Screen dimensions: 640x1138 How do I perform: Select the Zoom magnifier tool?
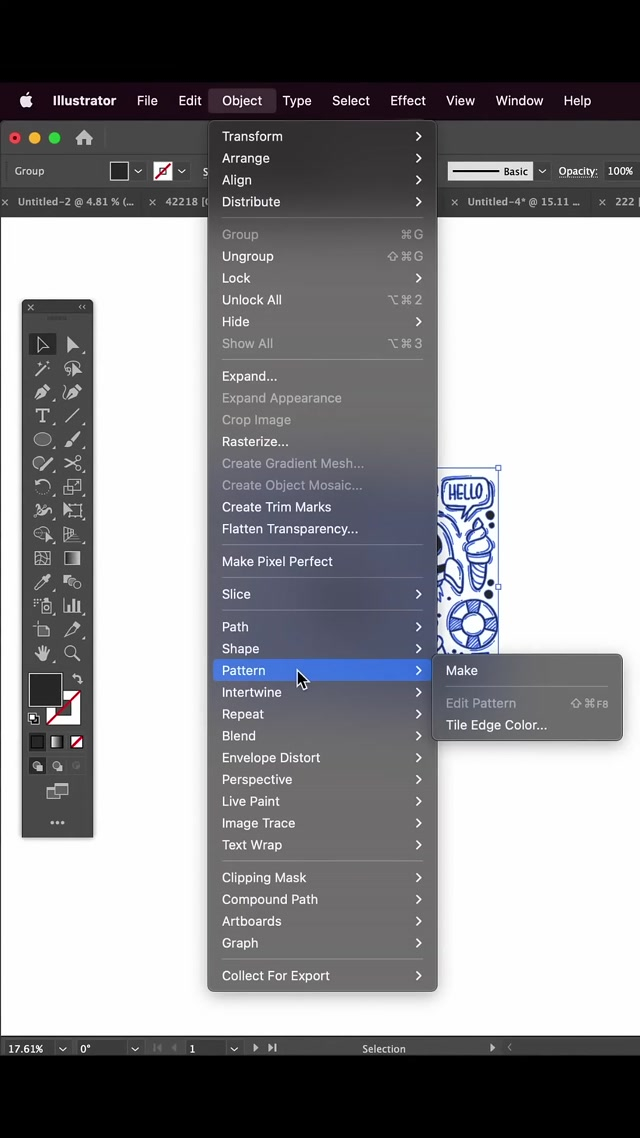73,653
